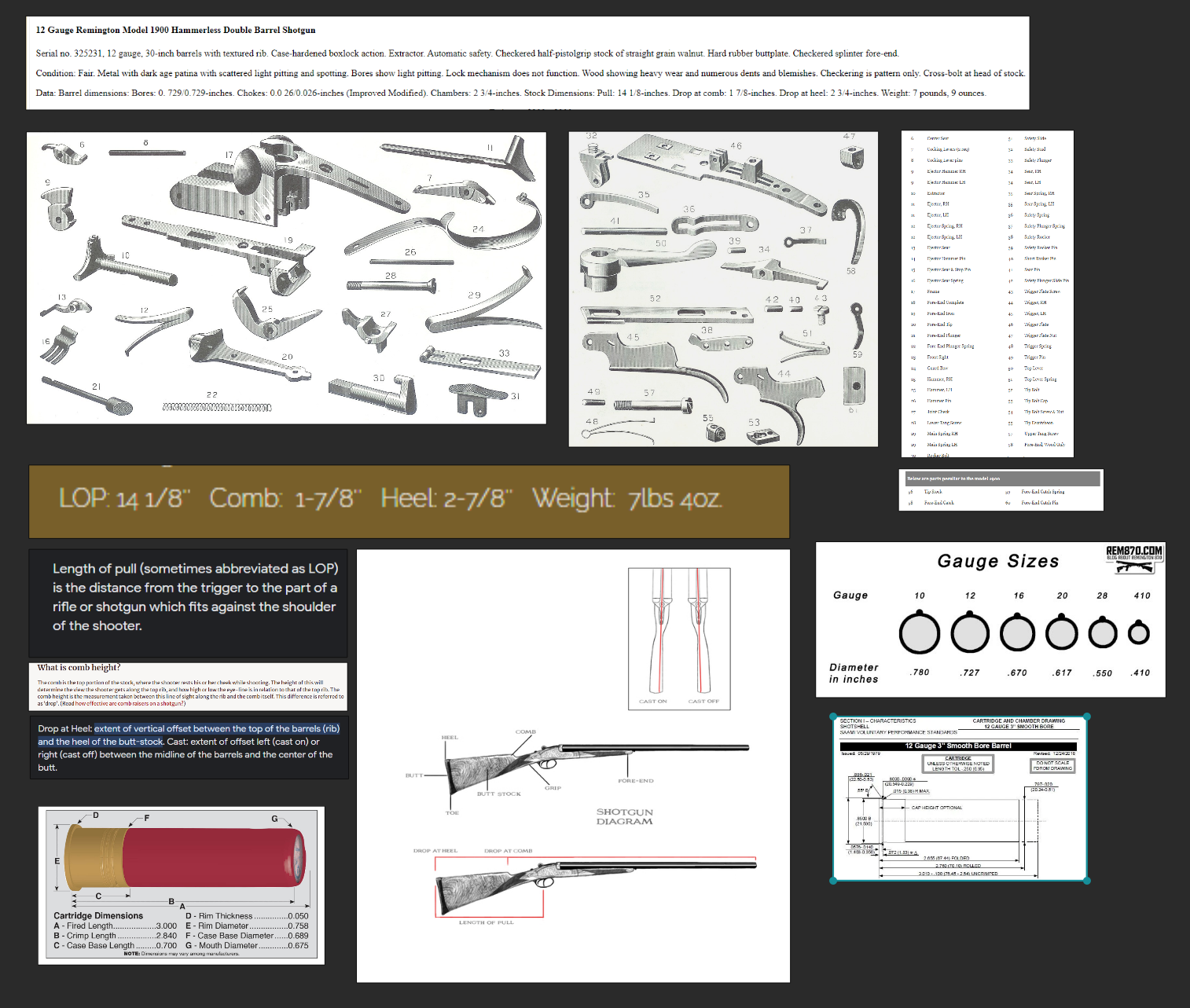Click the 'Extractor' entry in the parts list
1190x1008 pixels.
(936, 193)
